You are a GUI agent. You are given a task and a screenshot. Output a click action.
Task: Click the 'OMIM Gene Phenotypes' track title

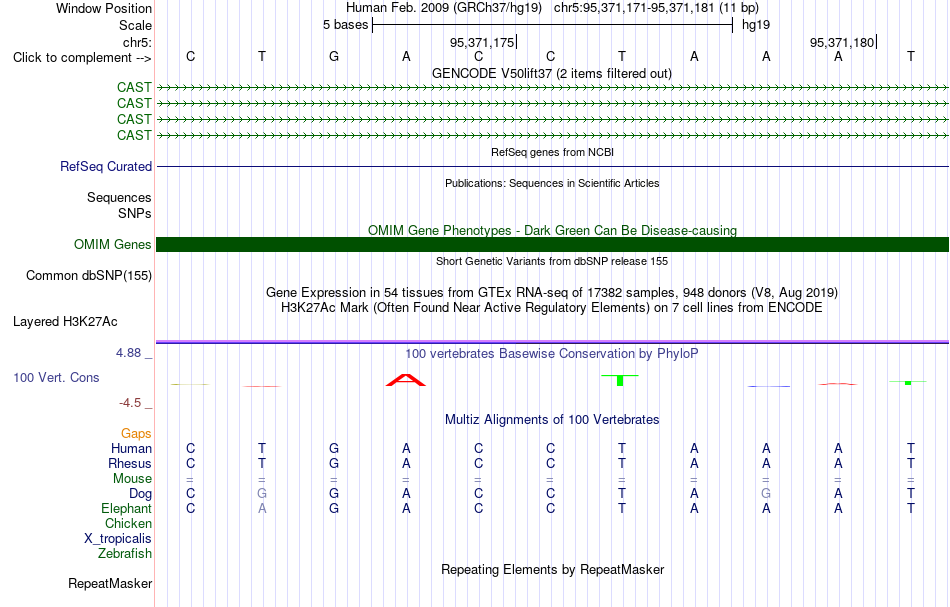click(553, 231)
